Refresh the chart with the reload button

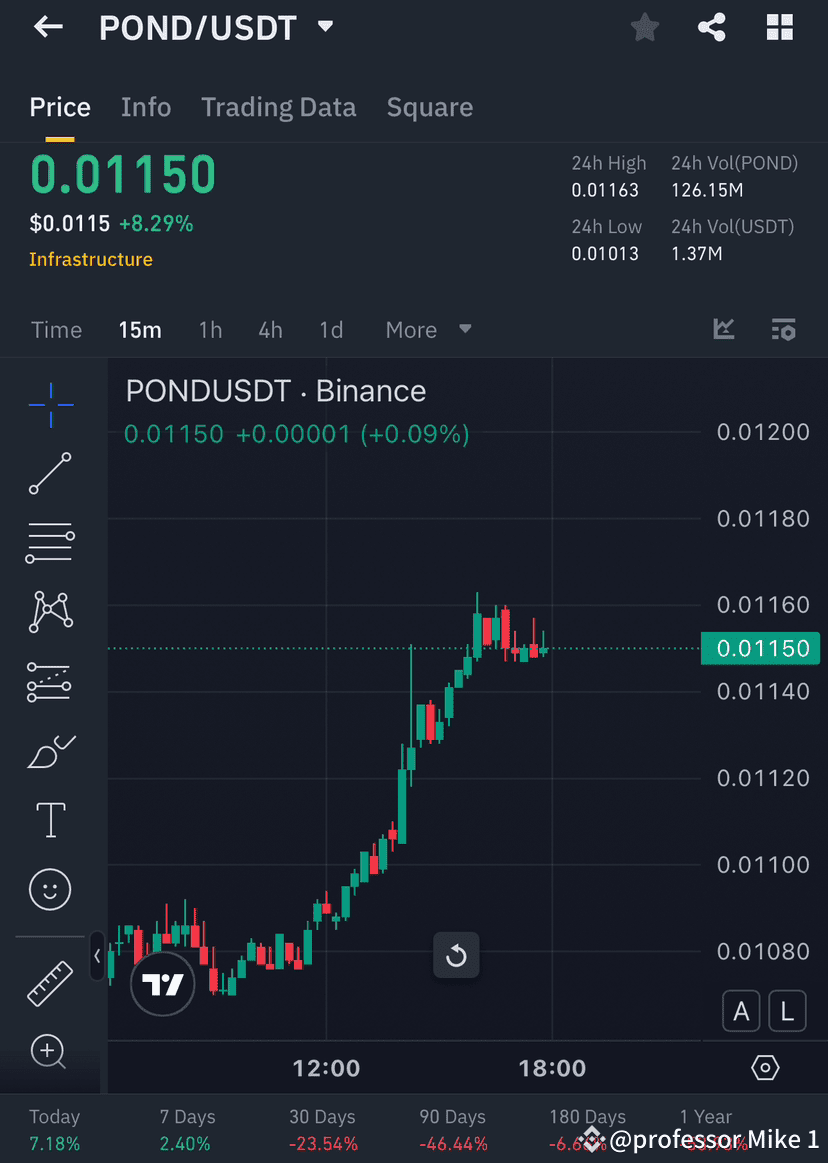point(456,955)
